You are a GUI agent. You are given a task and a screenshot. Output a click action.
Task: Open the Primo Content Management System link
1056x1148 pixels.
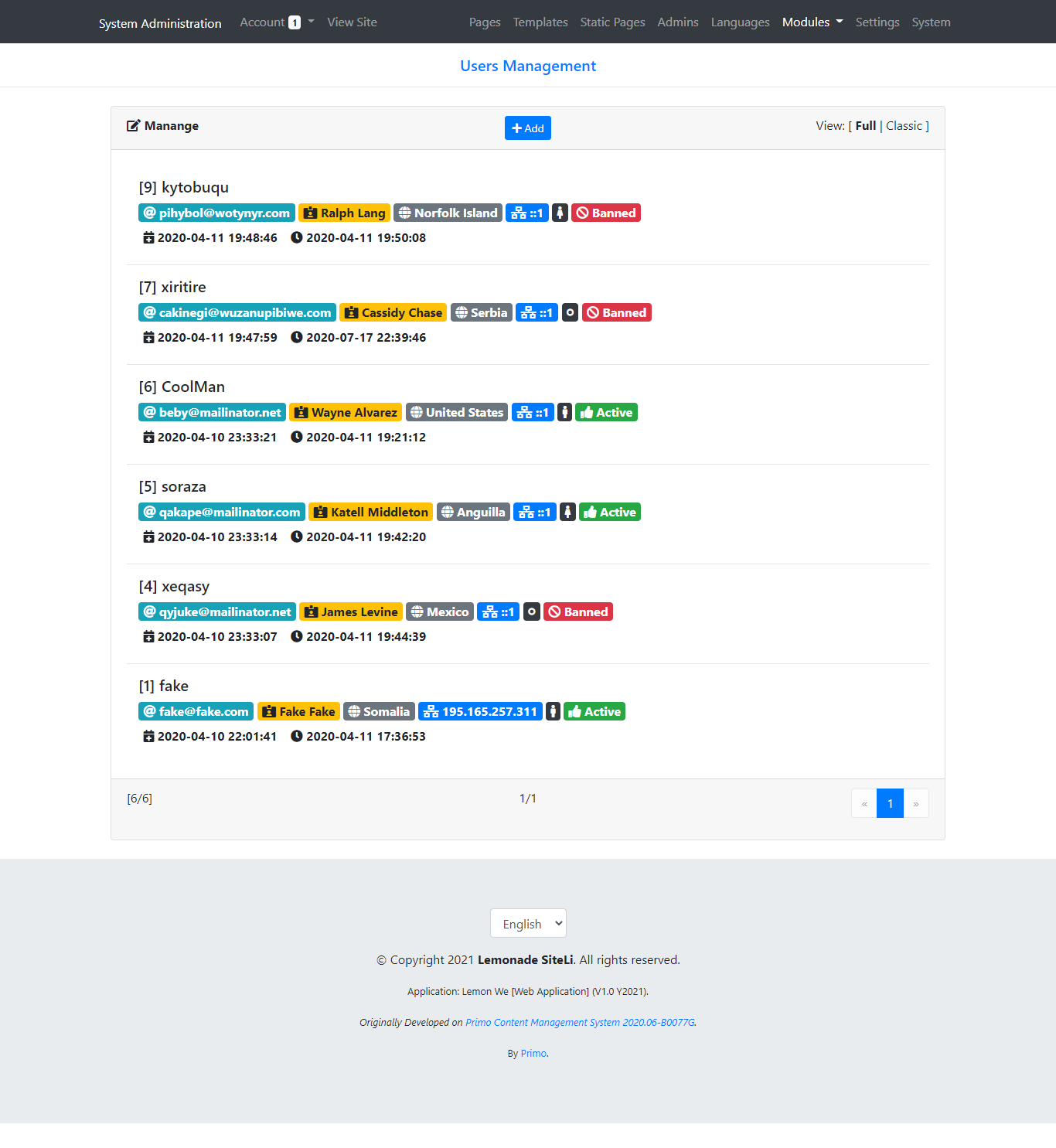click(x=580, y=1022)
